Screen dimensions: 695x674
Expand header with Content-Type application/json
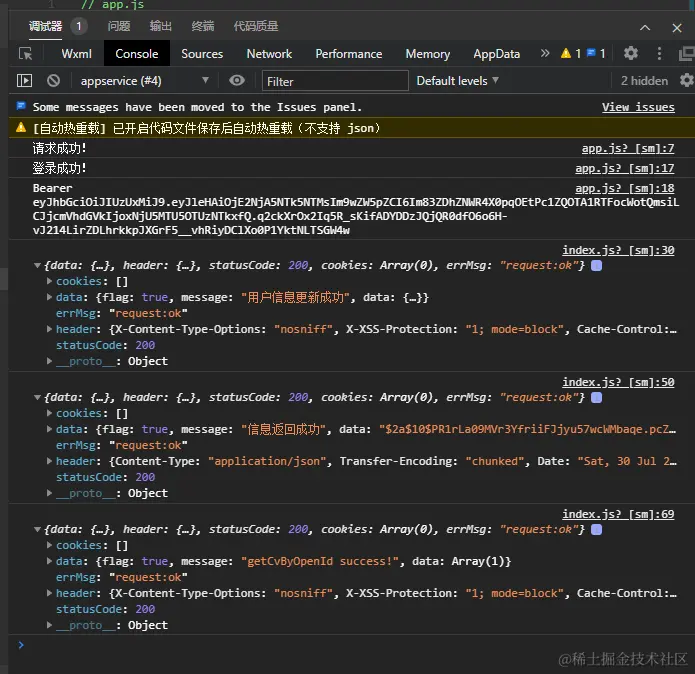(49, 461)
